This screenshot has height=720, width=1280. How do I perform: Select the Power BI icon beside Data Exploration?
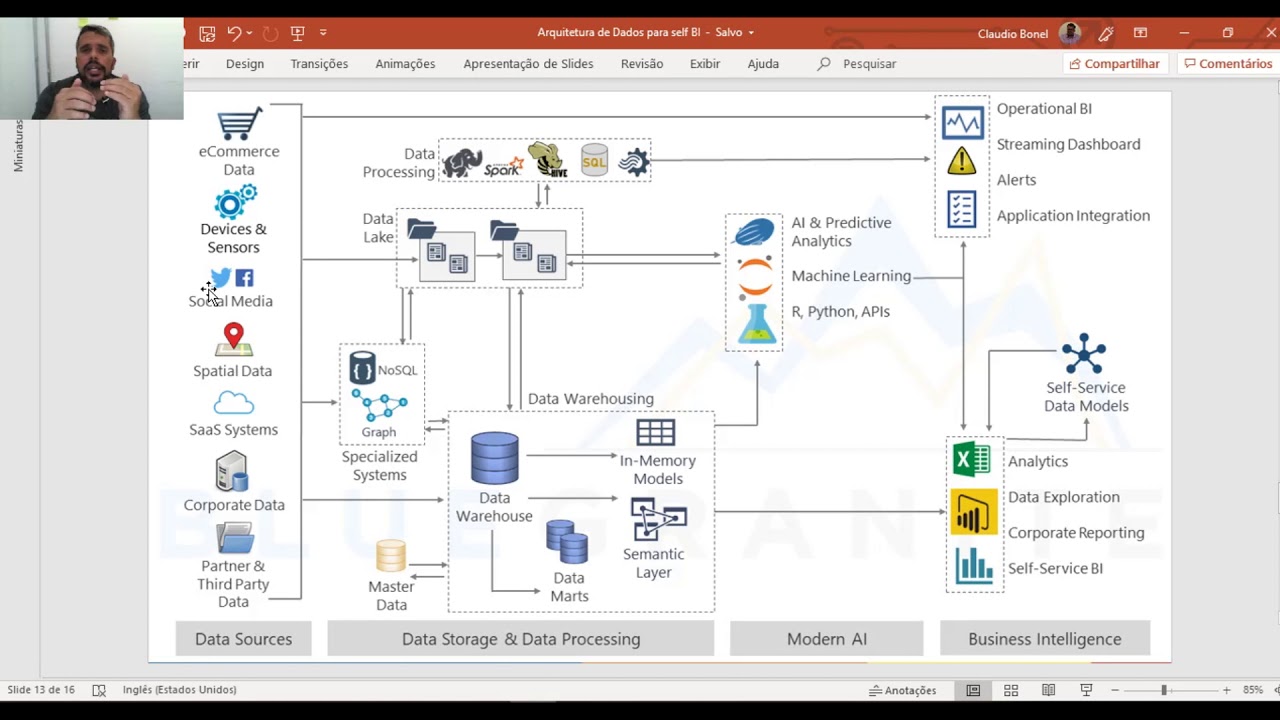[x=973, y=512]
